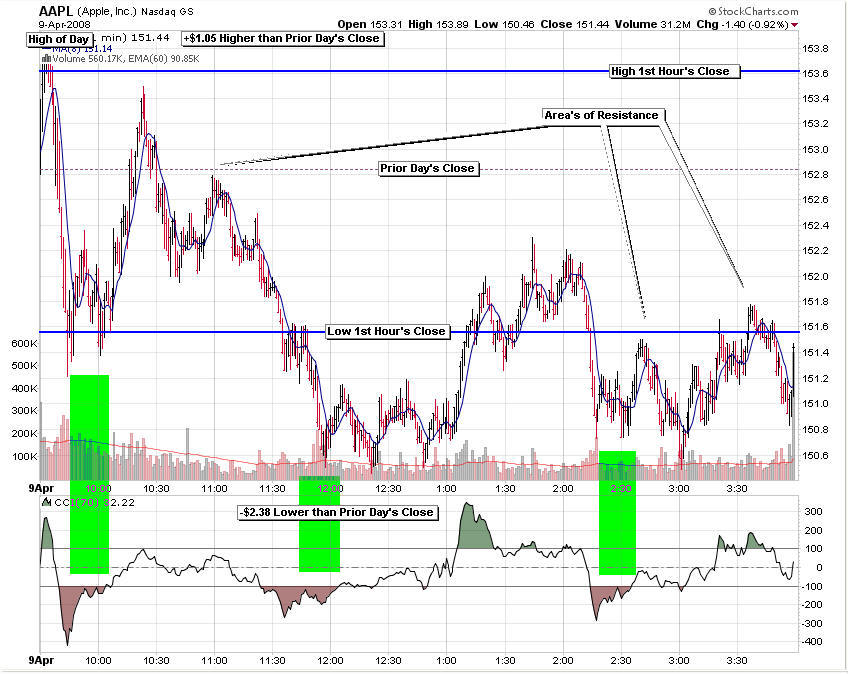Select the Open 153.31 value
This screenshot has width=852, height=674.
[370, 24]
